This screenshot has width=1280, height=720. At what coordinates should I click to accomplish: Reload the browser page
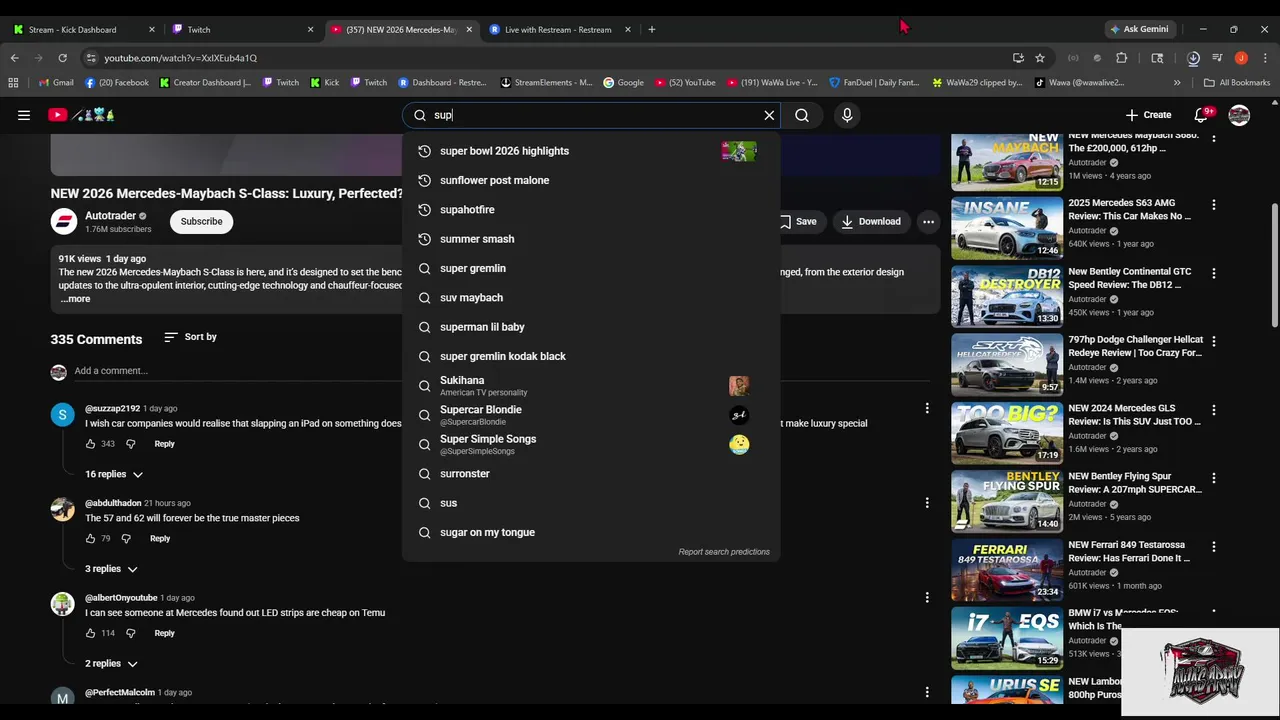(62, 58)
